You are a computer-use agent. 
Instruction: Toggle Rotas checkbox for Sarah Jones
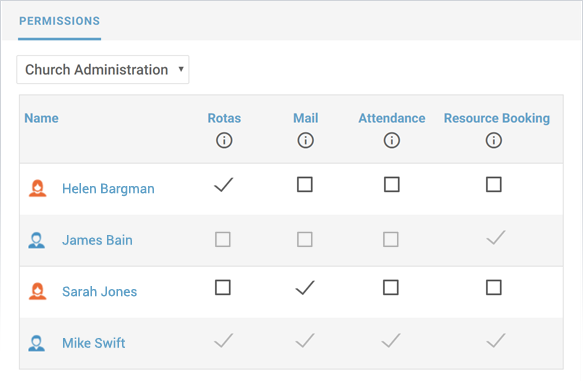tap(223, 287)
